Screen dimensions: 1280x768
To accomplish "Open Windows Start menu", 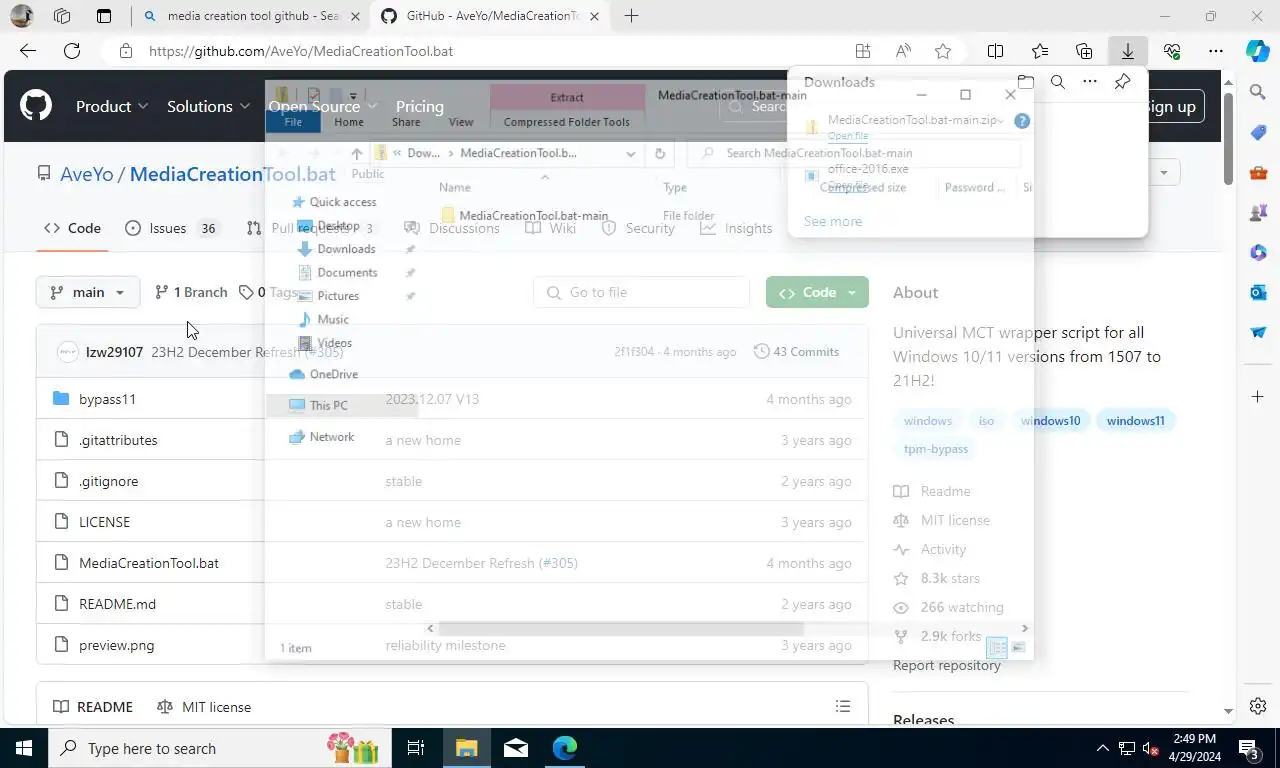I will tap(24, 748).
